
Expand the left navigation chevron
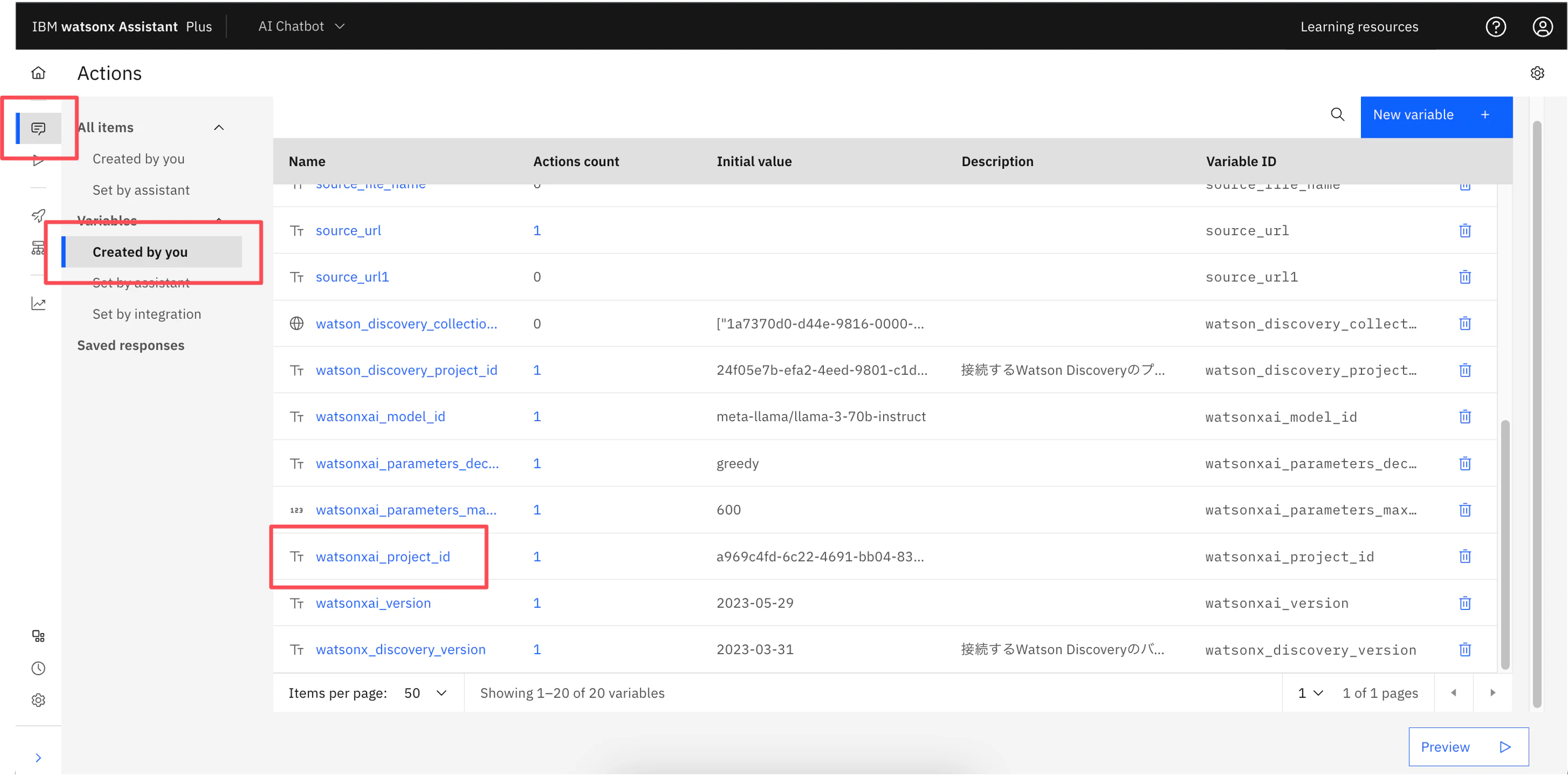tap(38, 758)
